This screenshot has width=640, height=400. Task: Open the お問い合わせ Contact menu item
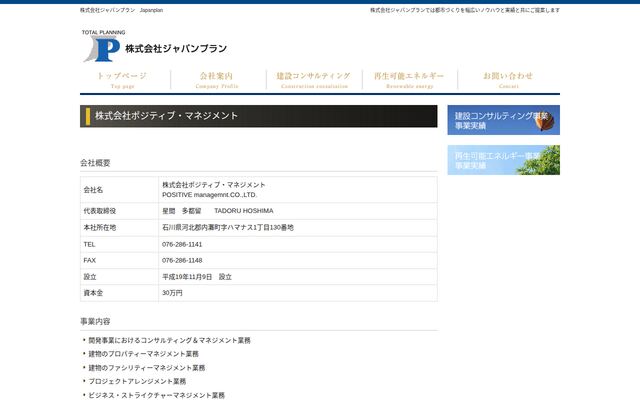click(508, 80)
